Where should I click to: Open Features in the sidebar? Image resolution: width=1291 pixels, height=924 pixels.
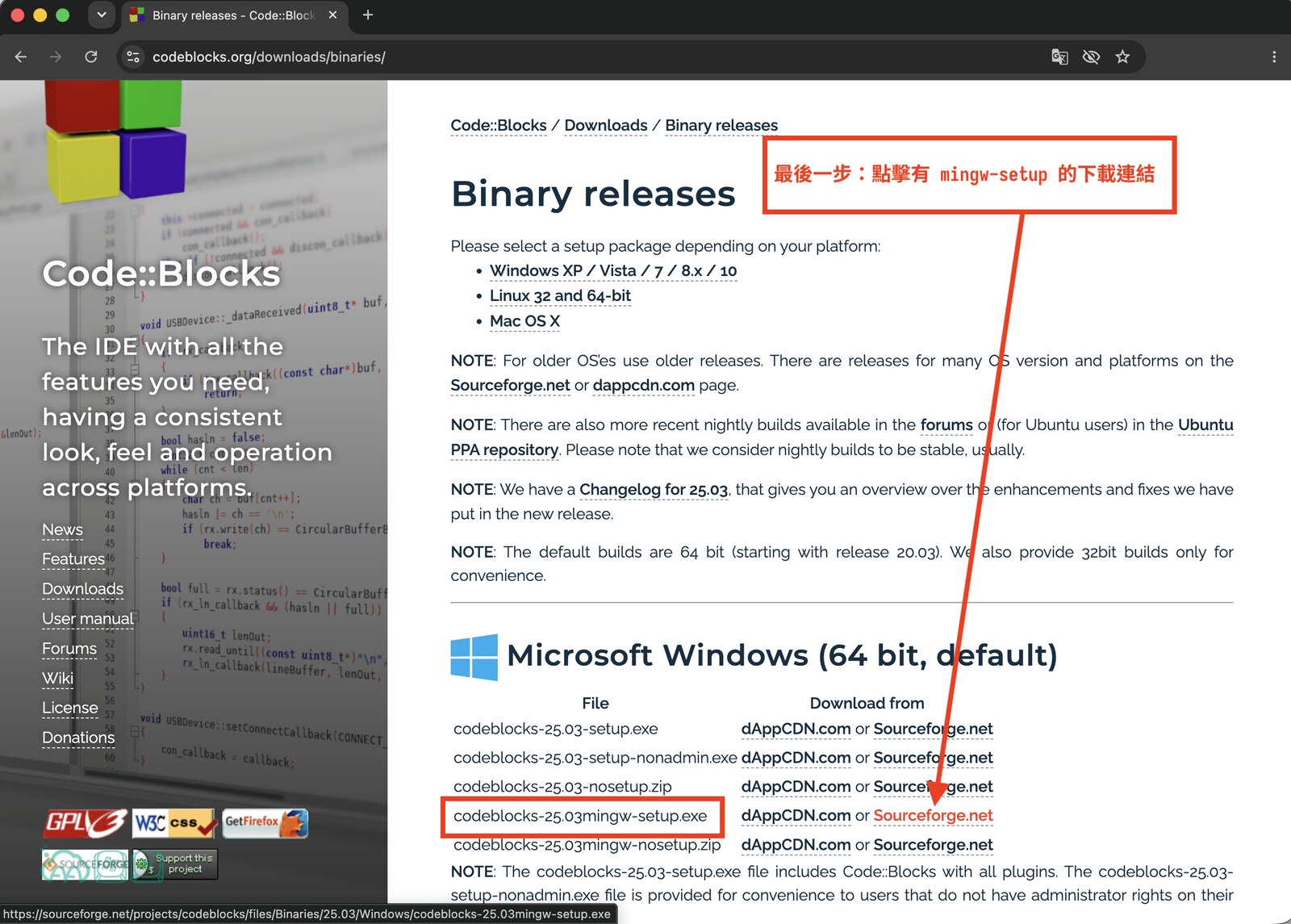pos(73,559)
